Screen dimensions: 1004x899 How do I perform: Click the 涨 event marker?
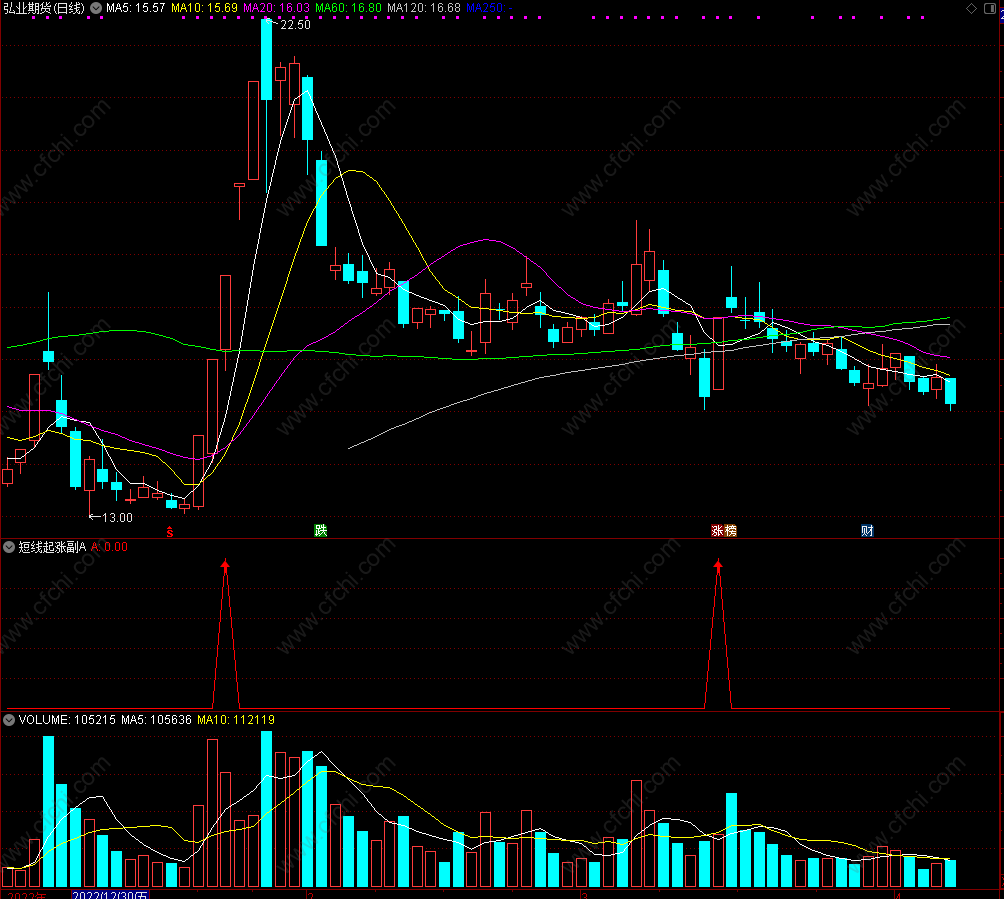(718, 530)
